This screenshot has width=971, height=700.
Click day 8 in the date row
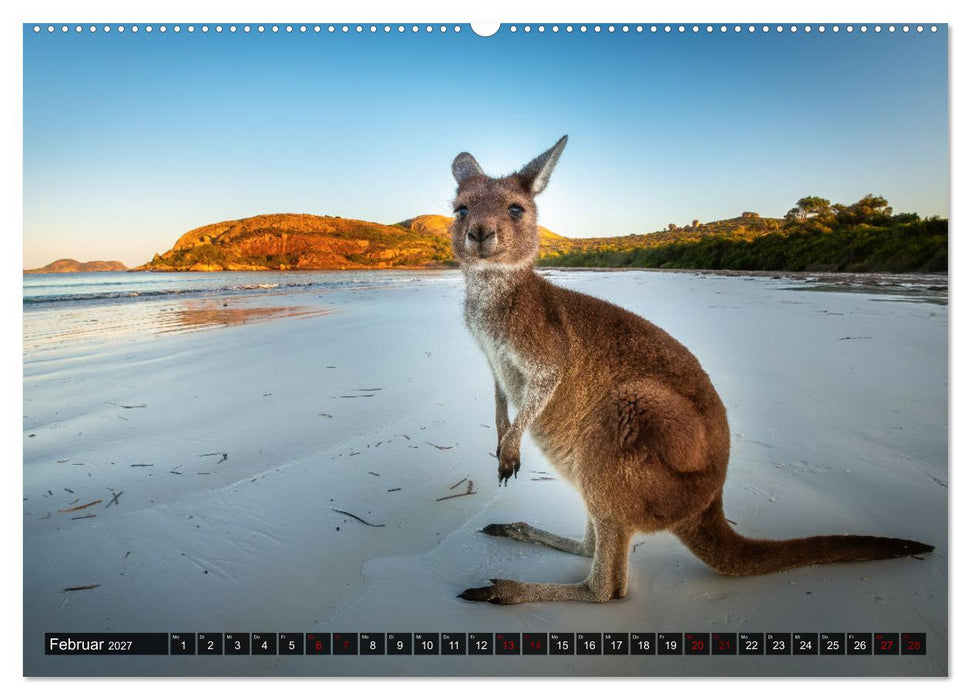click(x=372, y=644)
